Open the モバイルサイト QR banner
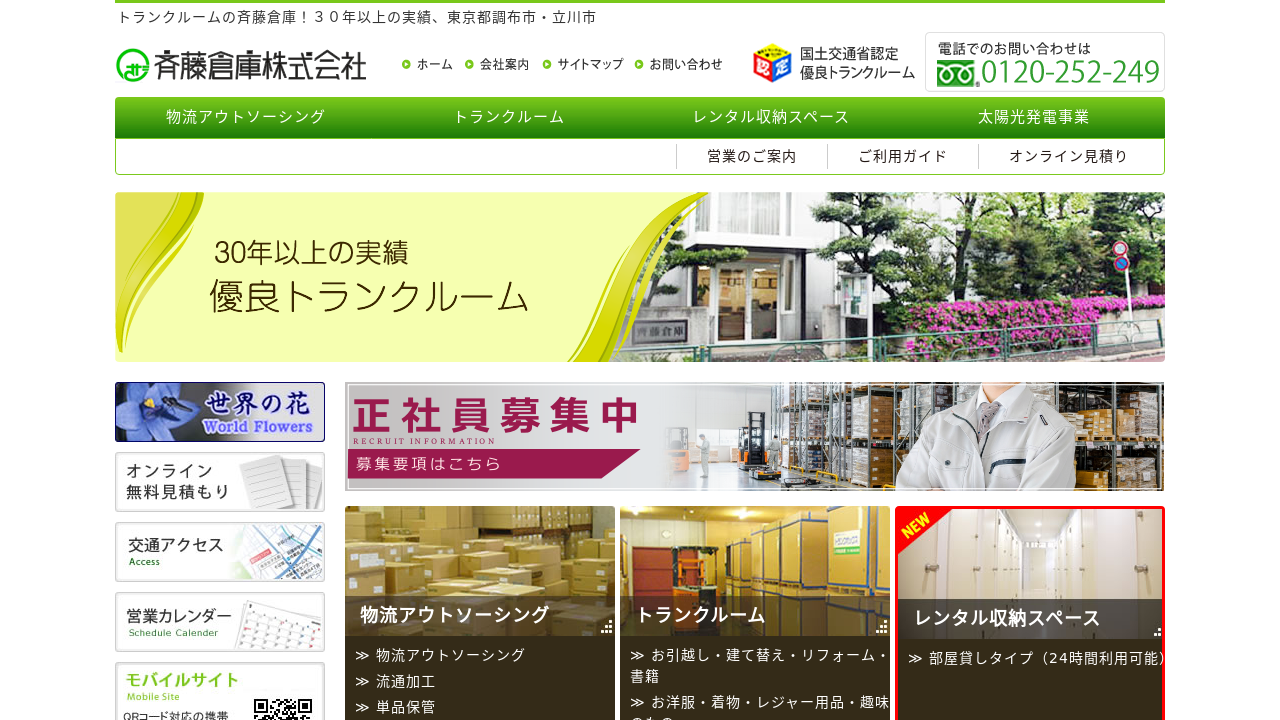This screenshot has height=720, width=1280. point(220,692)
